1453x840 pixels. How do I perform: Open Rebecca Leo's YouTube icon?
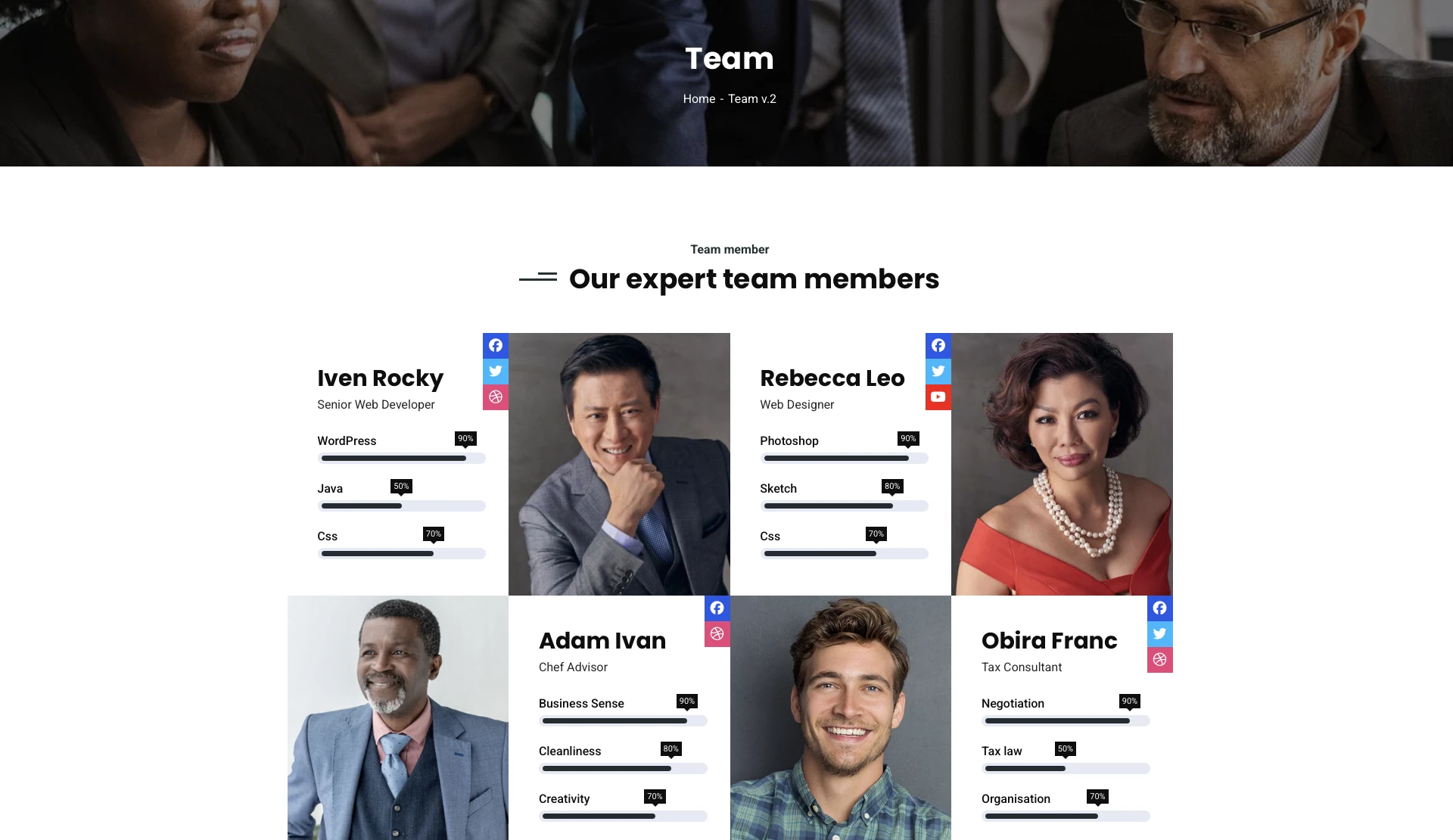(938, 397)
